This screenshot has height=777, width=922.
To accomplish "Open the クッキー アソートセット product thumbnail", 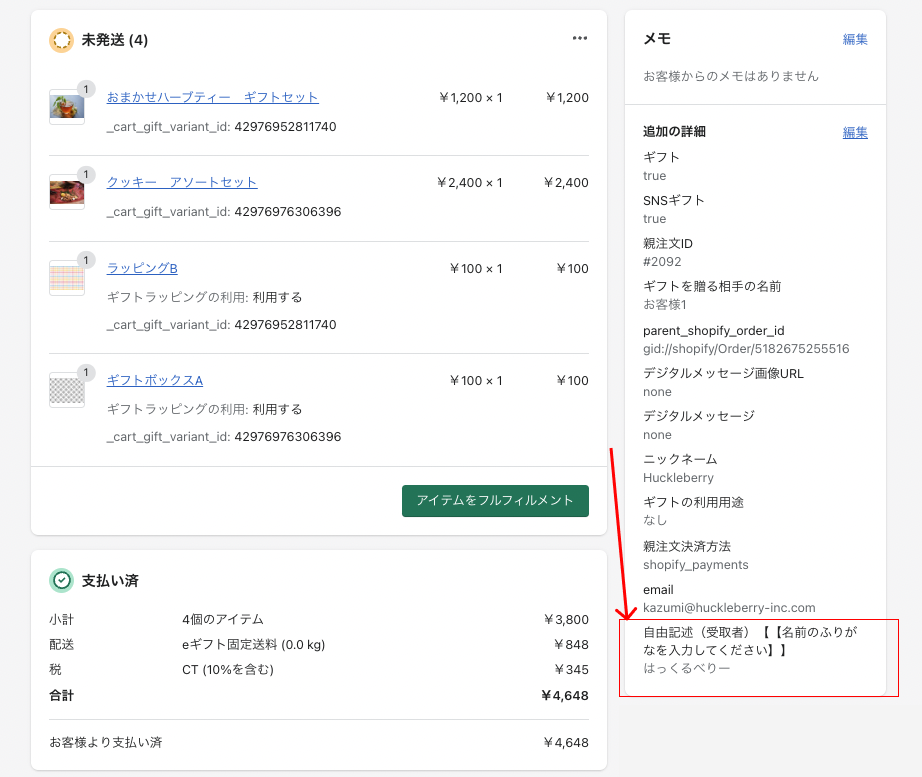I will [67, 191].
